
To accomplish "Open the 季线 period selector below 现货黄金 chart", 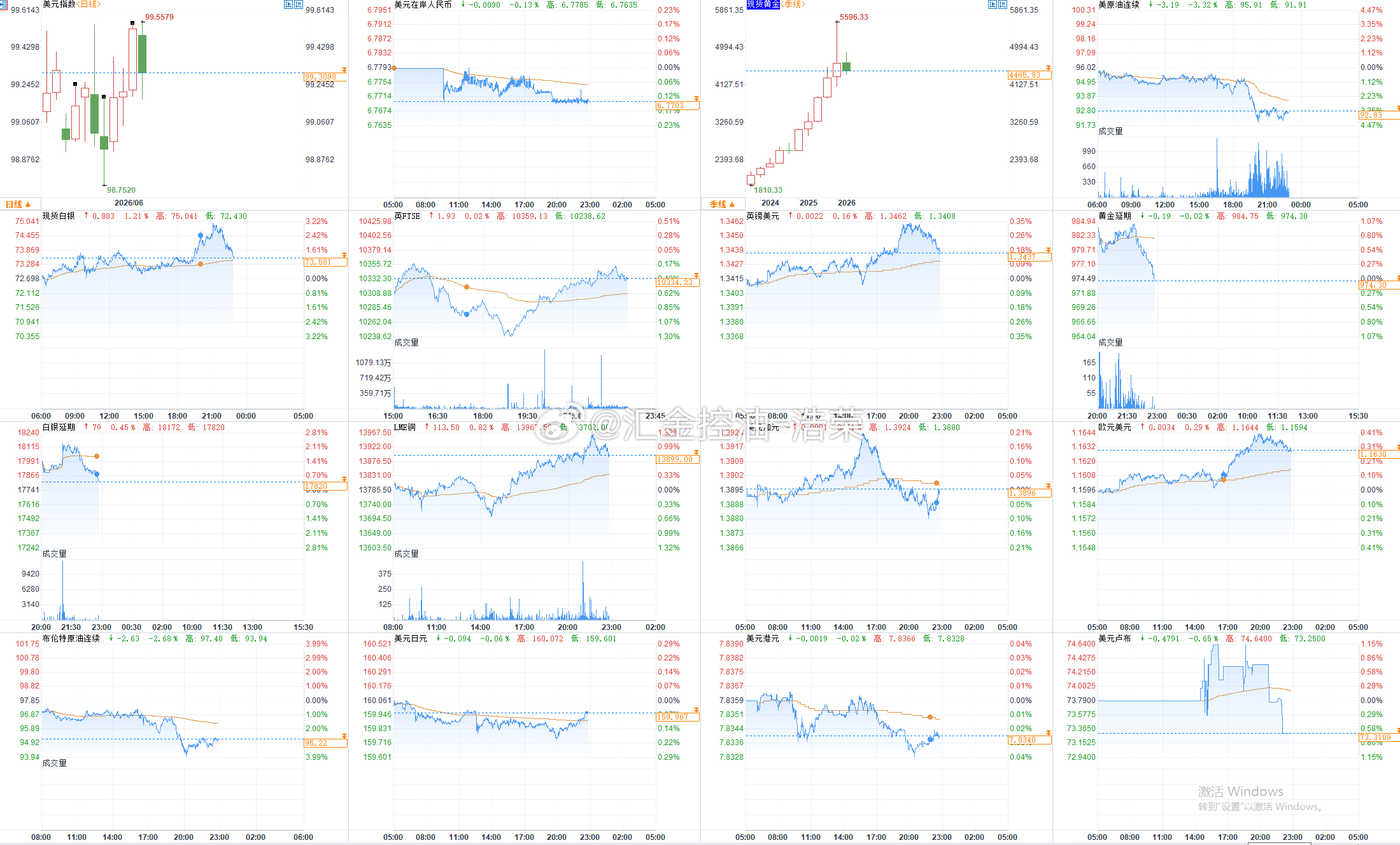I will 722,204.
